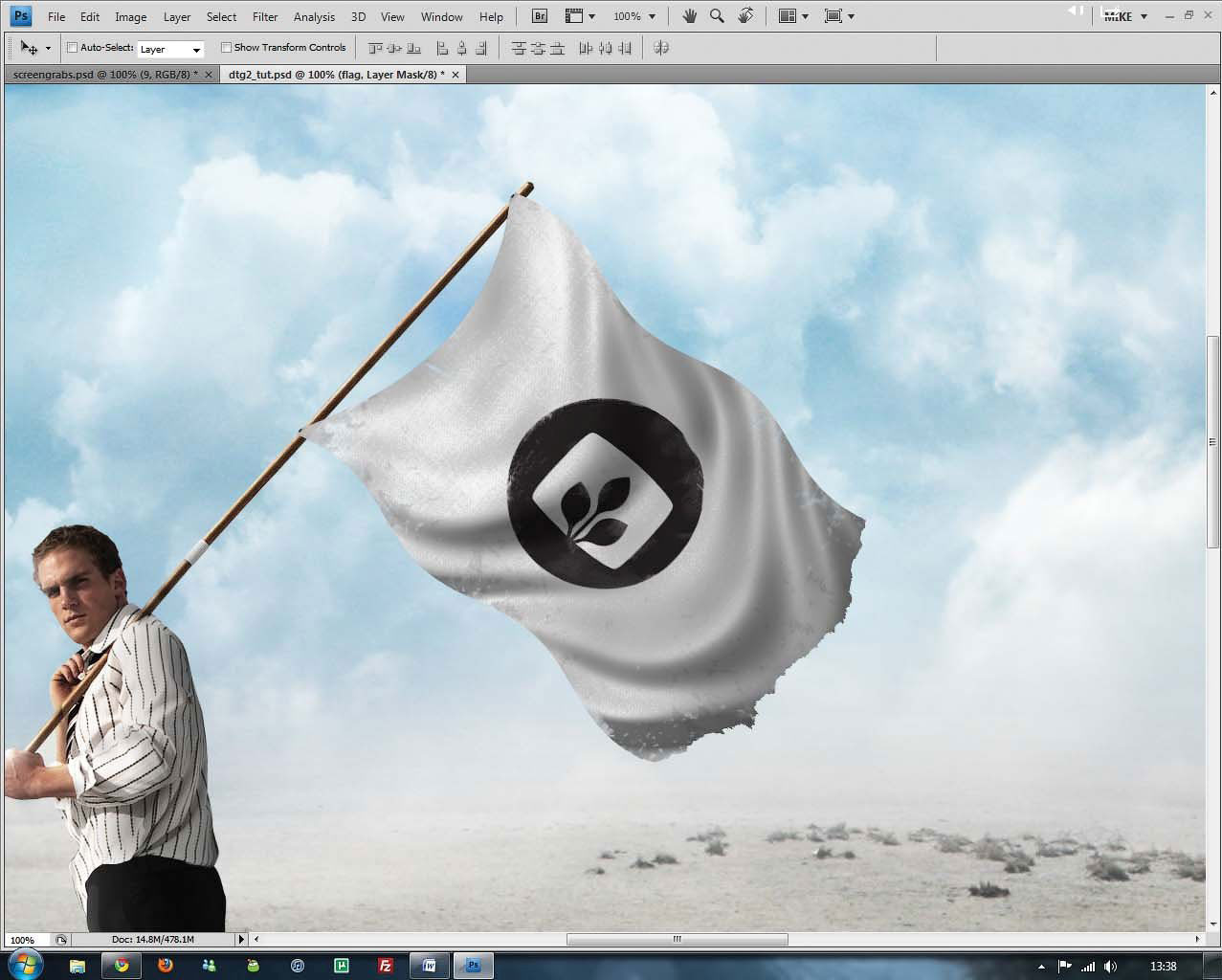This screenshot has height=980, width=1222.
Task: Open the Help menu
Action: [491, 16]
